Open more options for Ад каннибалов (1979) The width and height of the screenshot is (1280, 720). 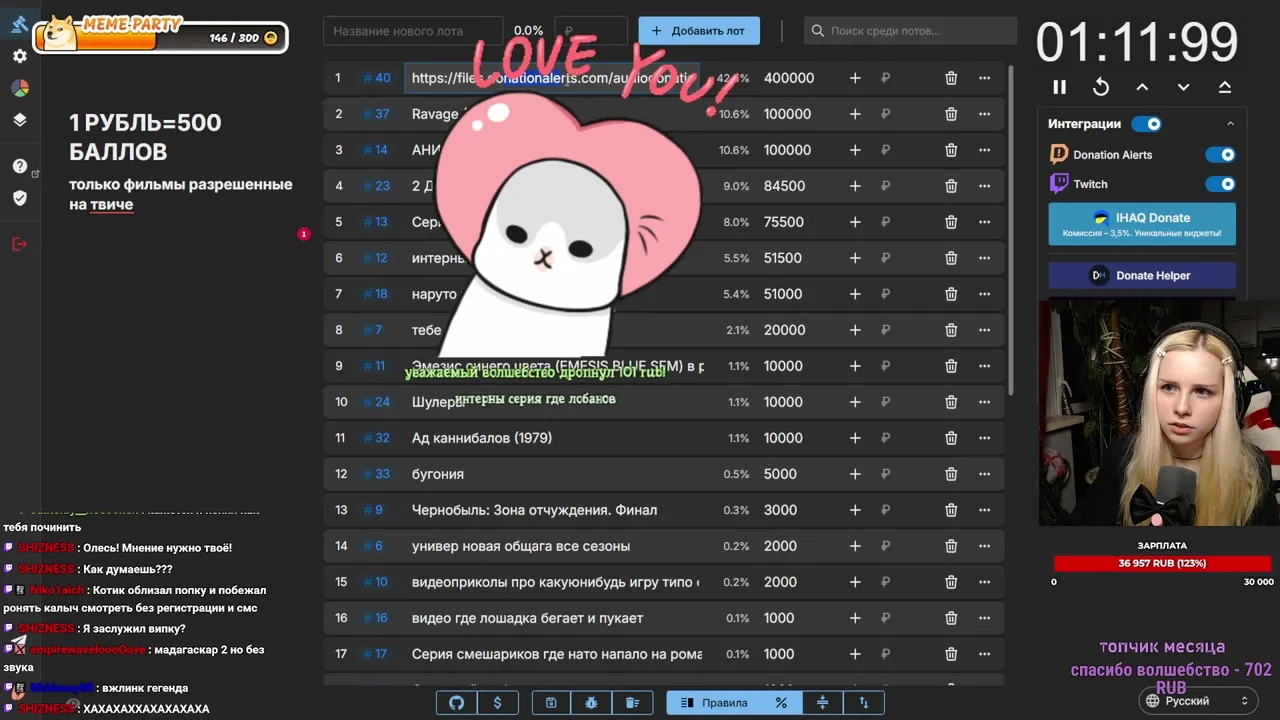(985, 438)
